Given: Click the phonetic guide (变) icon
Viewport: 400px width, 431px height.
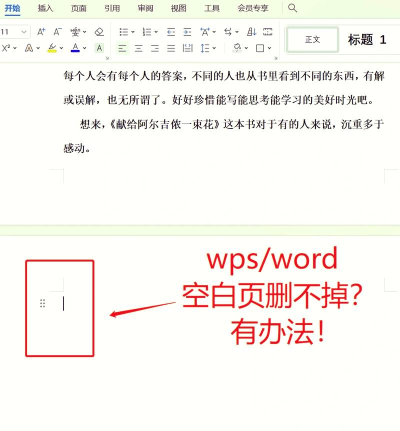Looking at the screenshot, I should 75,32.
